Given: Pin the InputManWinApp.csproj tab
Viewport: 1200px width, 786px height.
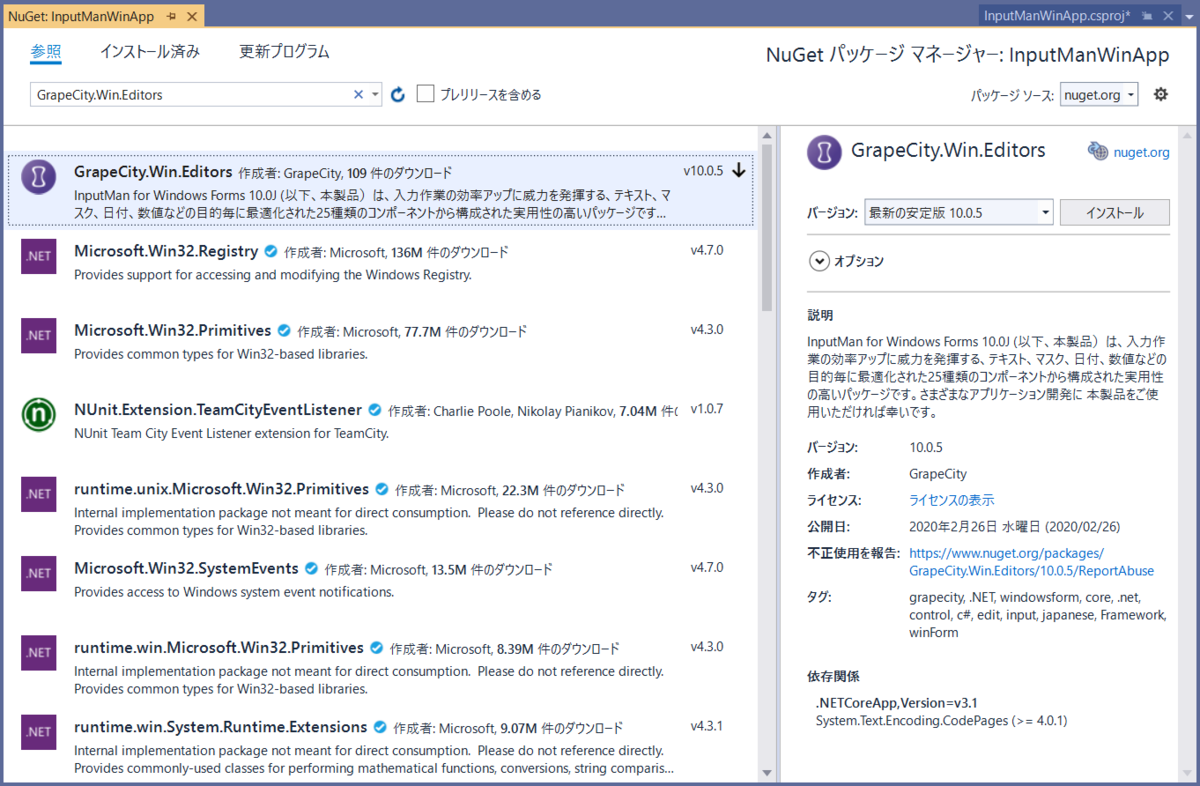Looking at the screenshot, I should pos(1146,15).
